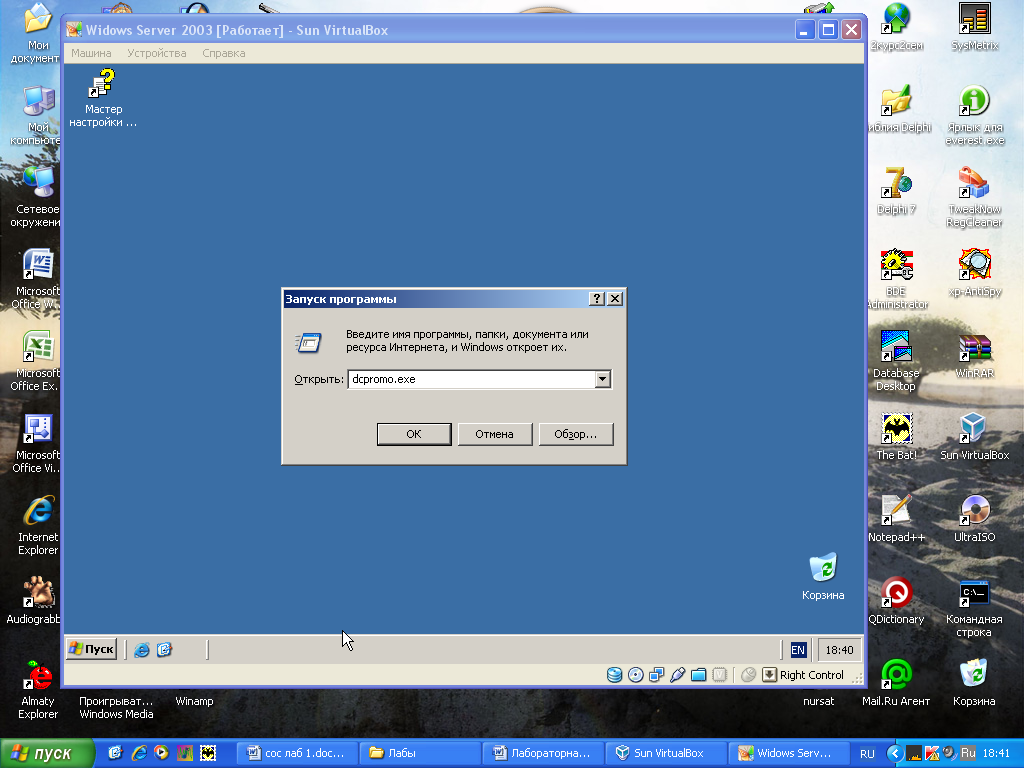Expand the Открыть combo box dropdown arrow
The image size is (1024, 768).
click(602, 379)
